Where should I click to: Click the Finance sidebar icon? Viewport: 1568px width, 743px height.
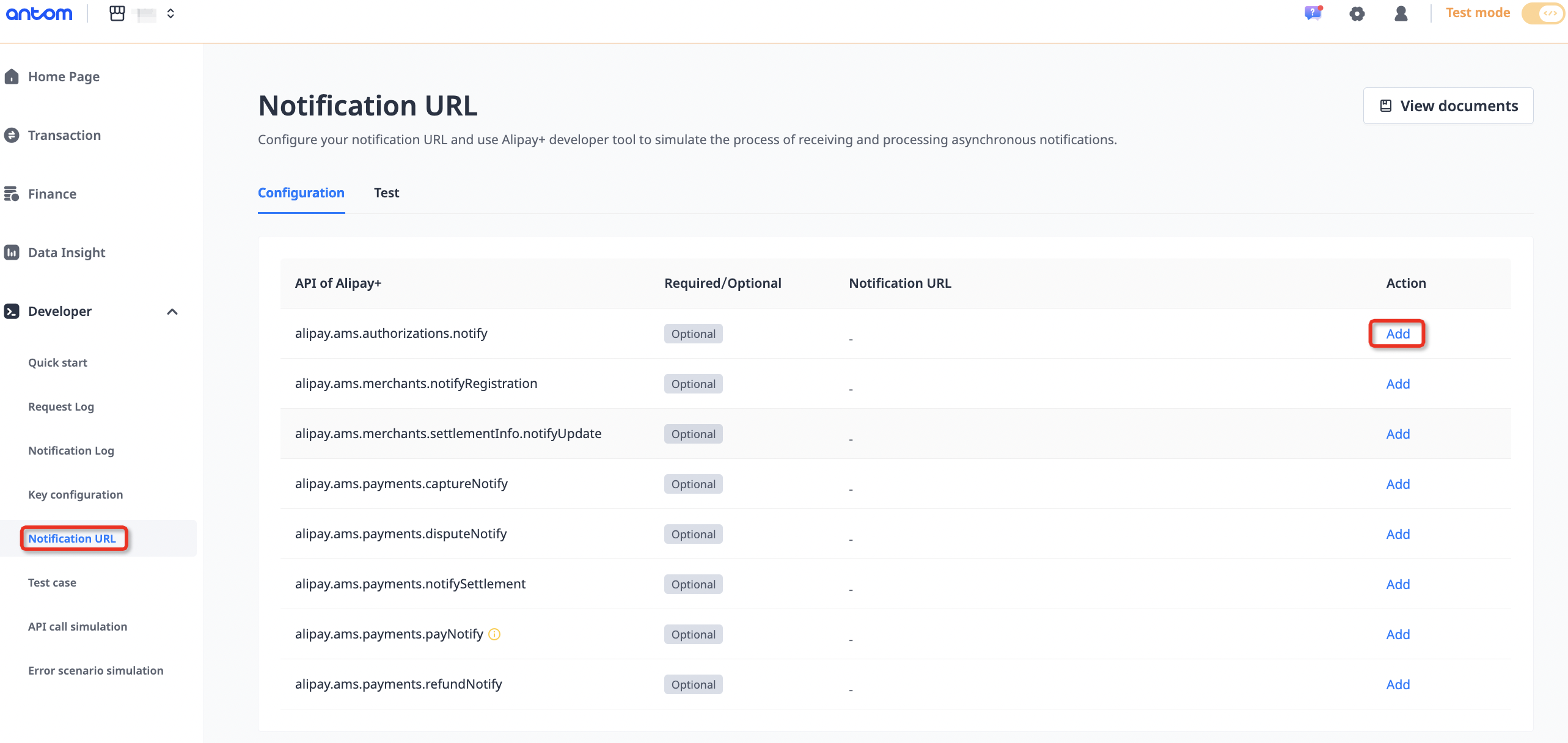12,194
